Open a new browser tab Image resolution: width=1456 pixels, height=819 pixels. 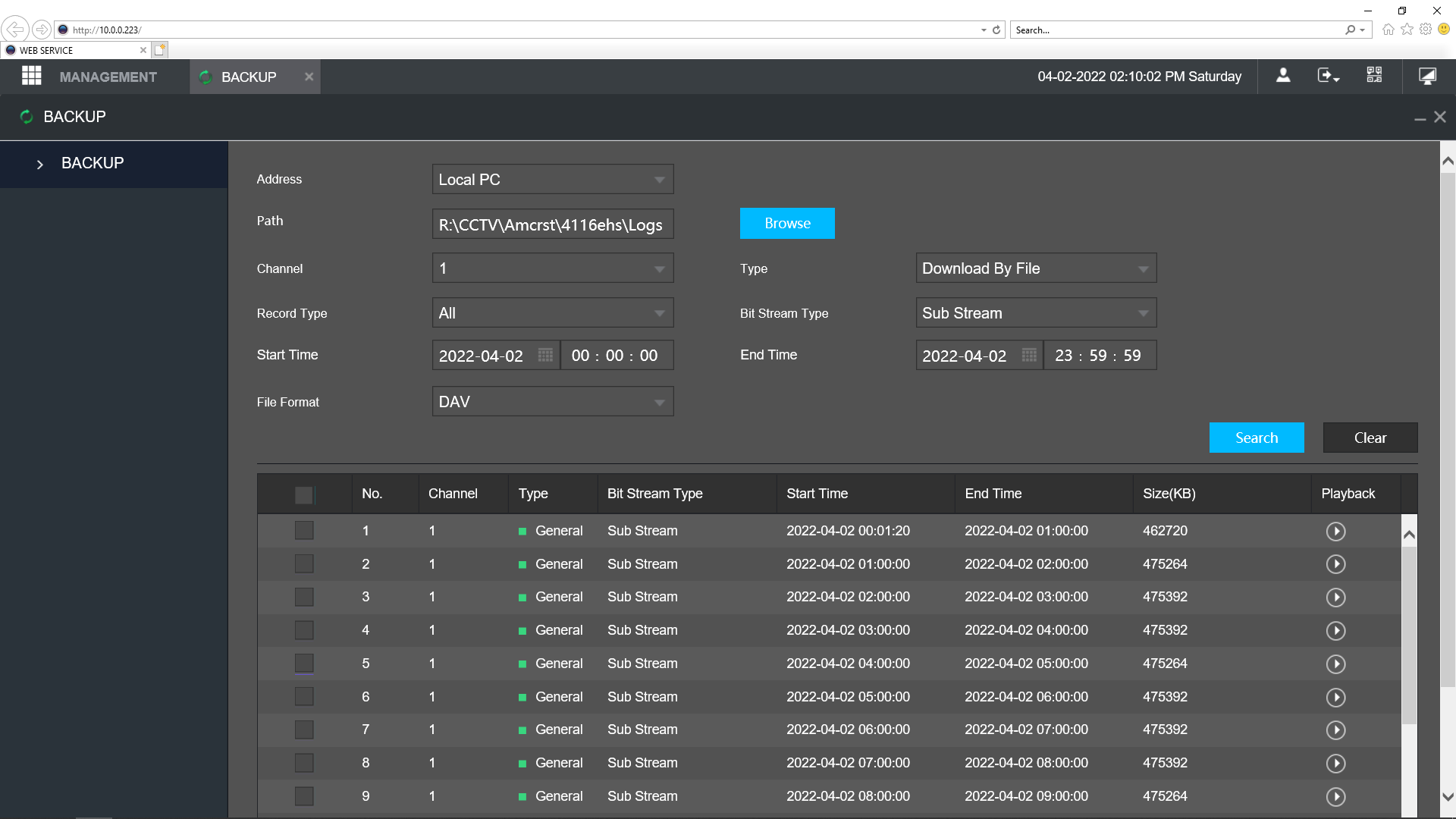point(159,50)
